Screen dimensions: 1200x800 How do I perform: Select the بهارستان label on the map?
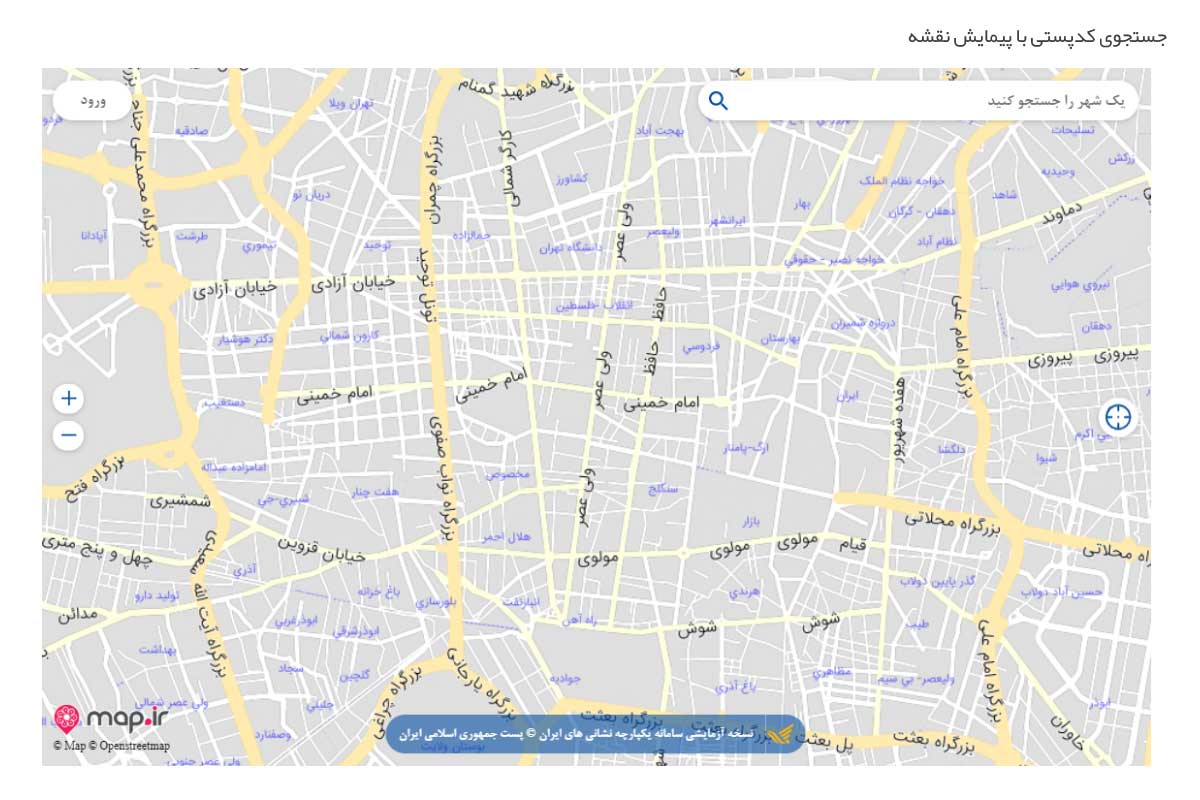click(780, 339)
